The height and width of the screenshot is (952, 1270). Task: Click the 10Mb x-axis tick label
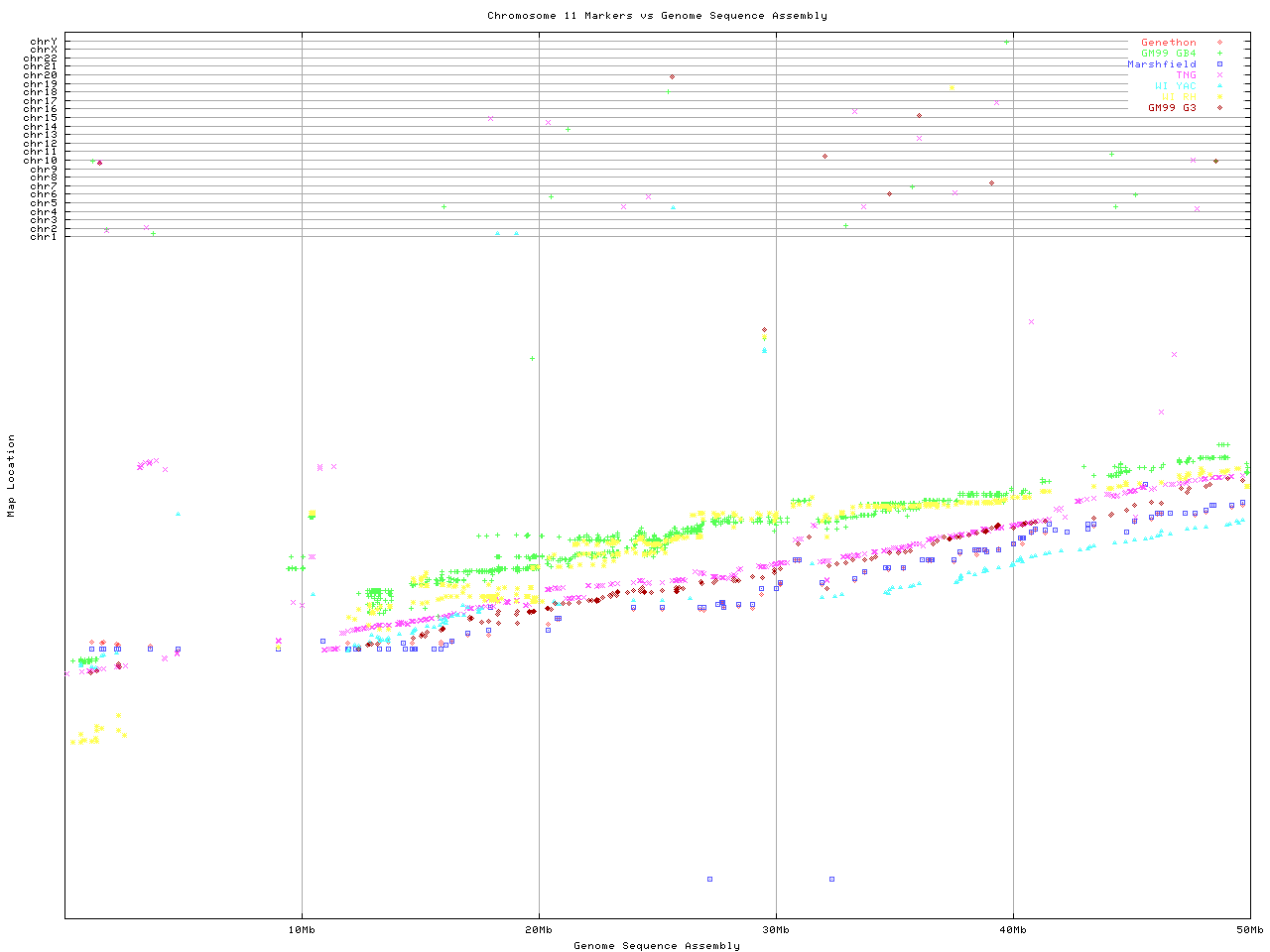(x=302, y=930)
